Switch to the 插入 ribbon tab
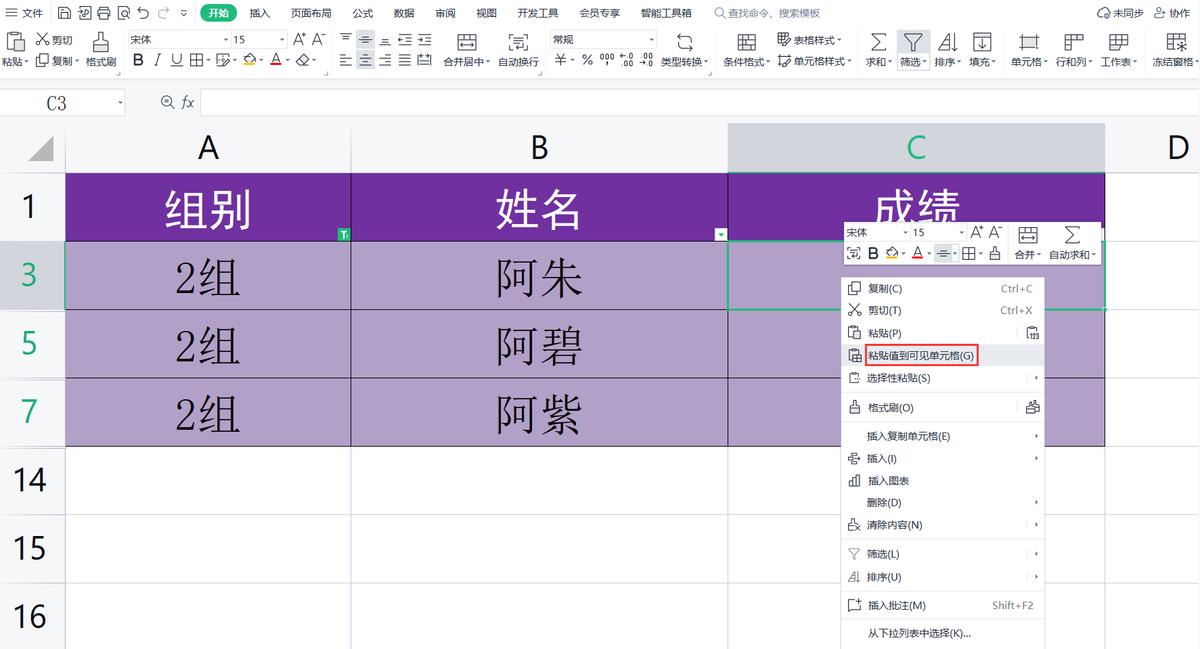Screen dimensions: 1200x649 [x=258, y=13]
